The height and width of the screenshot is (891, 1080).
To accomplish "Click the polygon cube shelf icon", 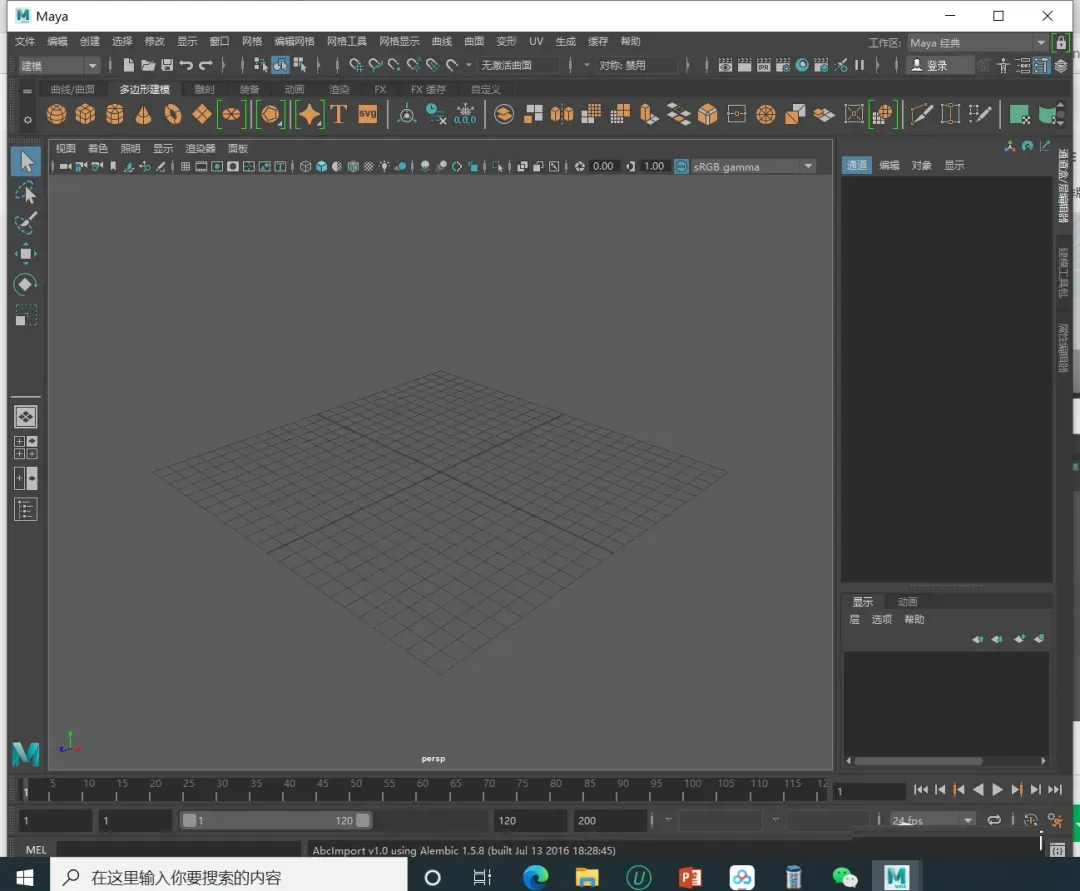I will (86, 115).
